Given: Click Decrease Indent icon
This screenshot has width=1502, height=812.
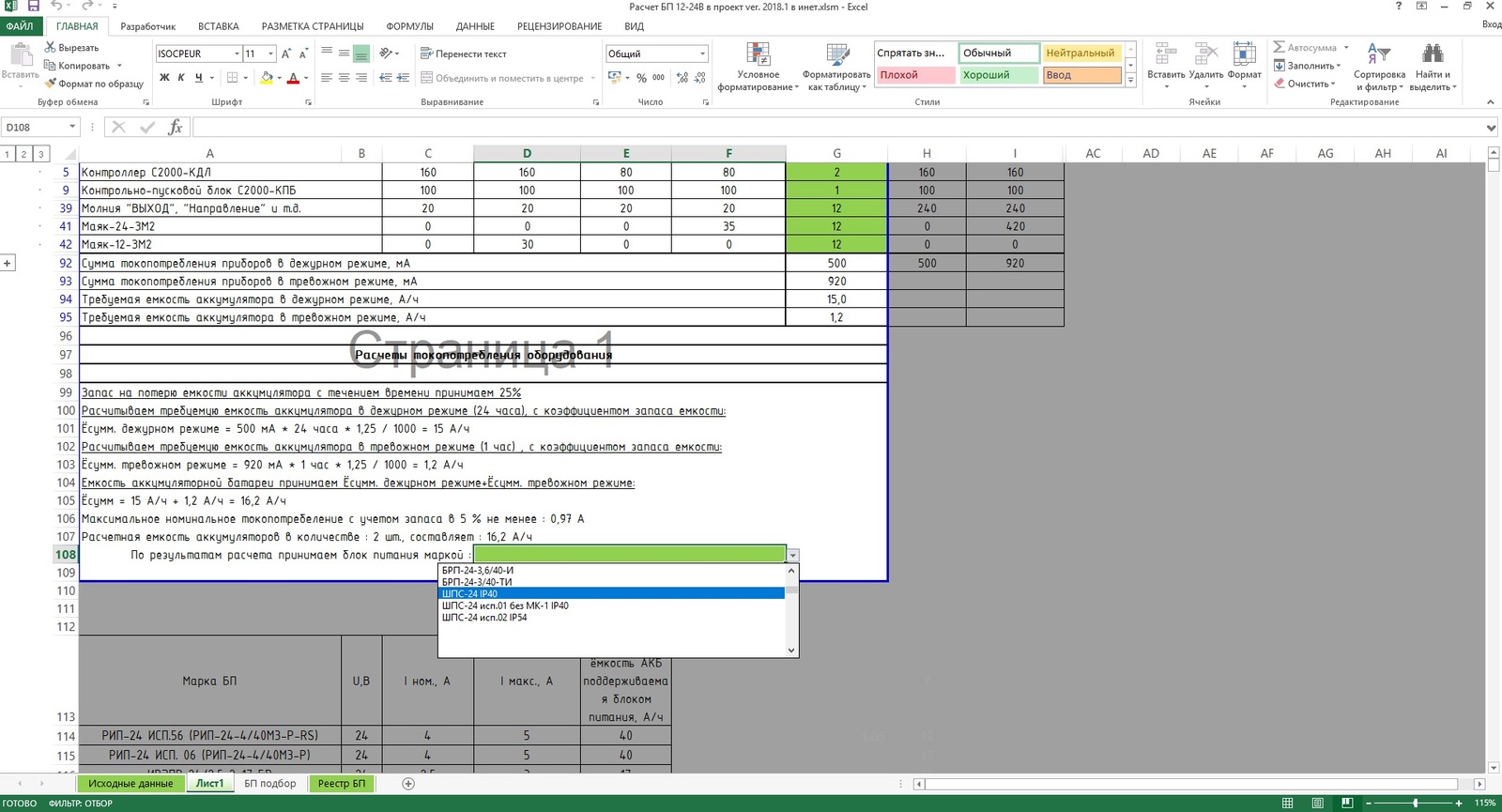Looking at the screenshot, I should (x=385, y=78).
